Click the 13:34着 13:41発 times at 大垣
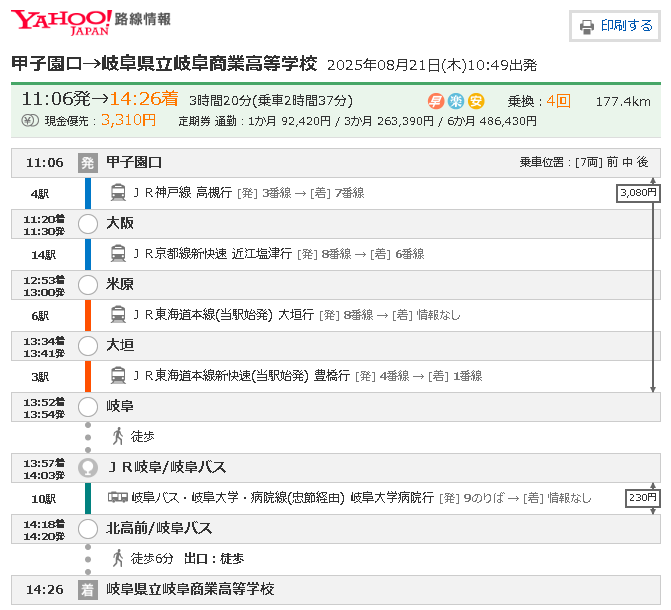This screenshot has height=610, width=671. 44,348
